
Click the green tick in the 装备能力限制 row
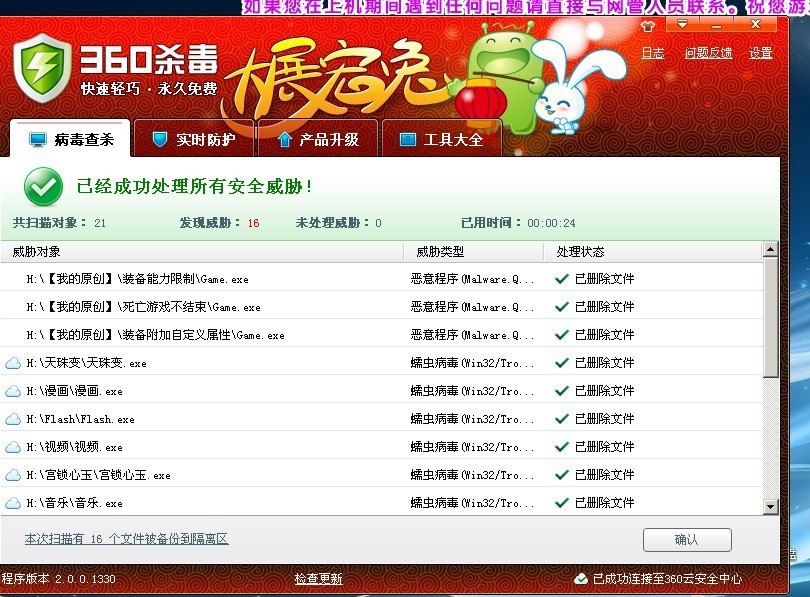click(x=562, y=279)
